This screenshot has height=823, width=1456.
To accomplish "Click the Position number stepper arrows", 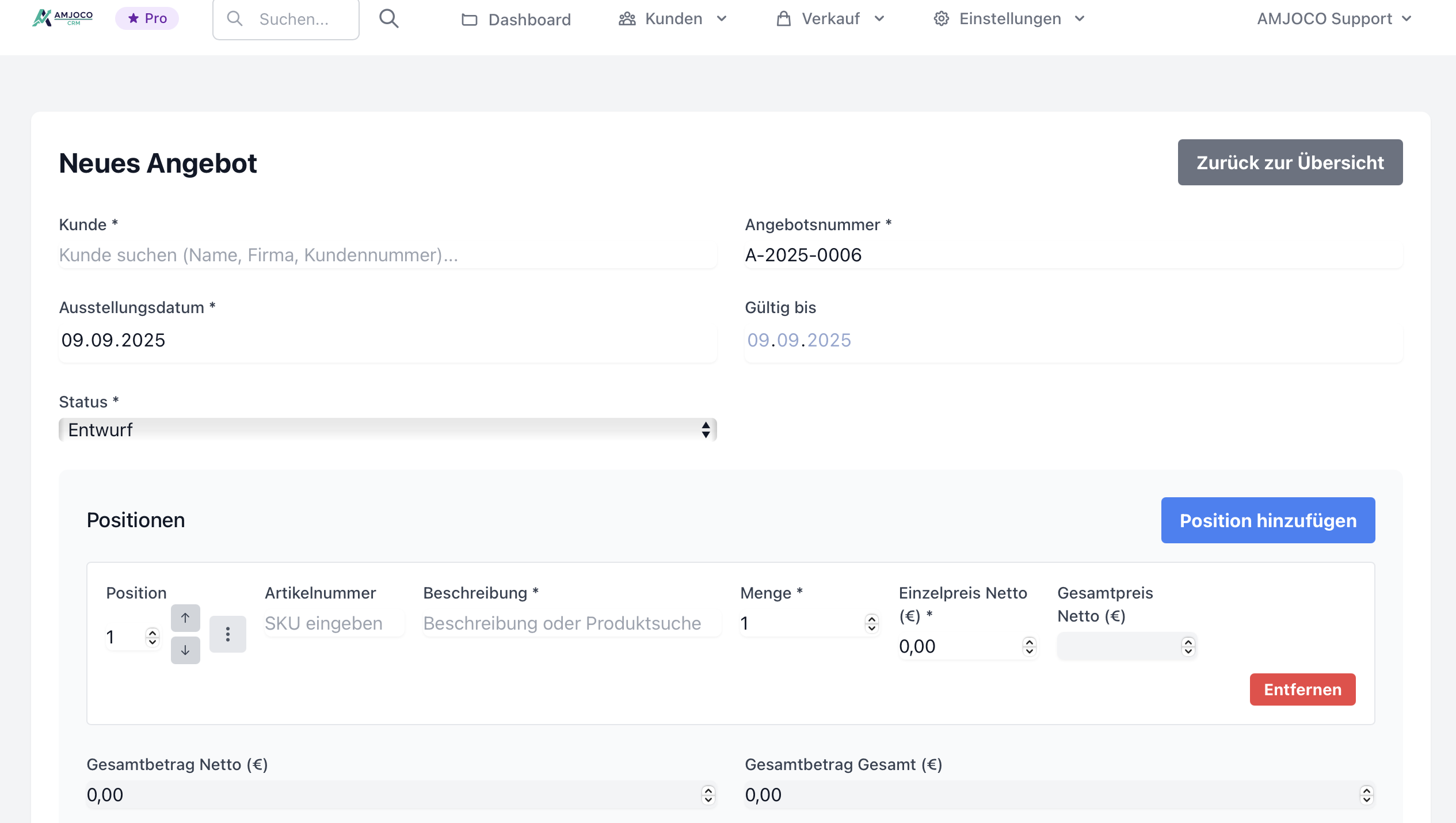I will click(153, 637).
